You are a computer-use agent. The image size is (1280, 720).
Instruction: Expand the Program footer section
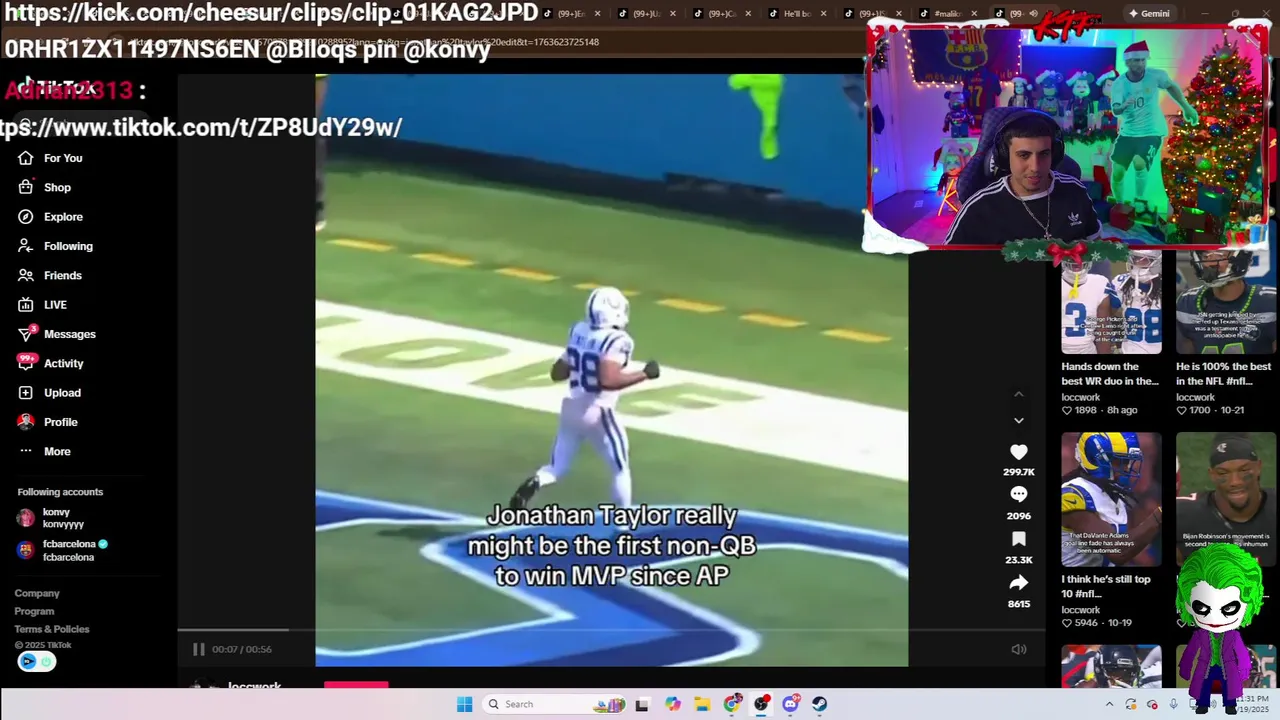click(x=34, y=611)
